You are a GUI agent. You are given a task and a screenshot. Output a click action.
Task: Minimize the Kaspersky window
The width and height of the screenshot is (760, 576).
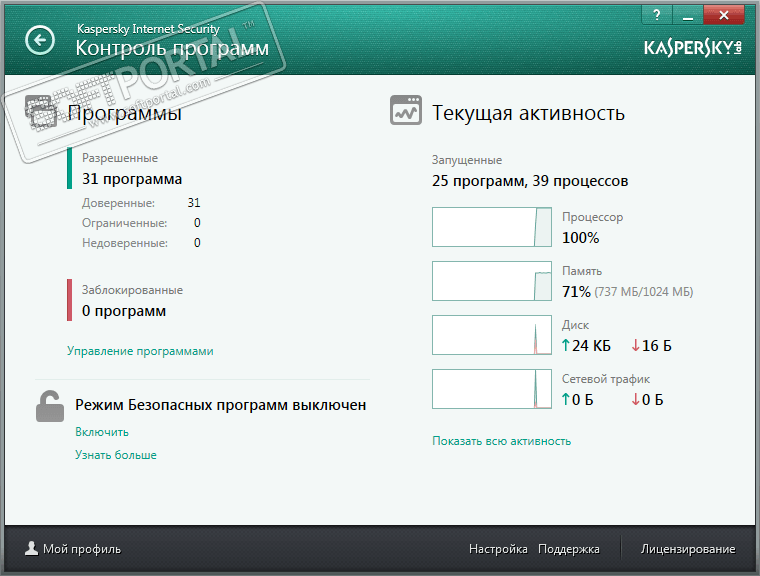tap(687, 15)
